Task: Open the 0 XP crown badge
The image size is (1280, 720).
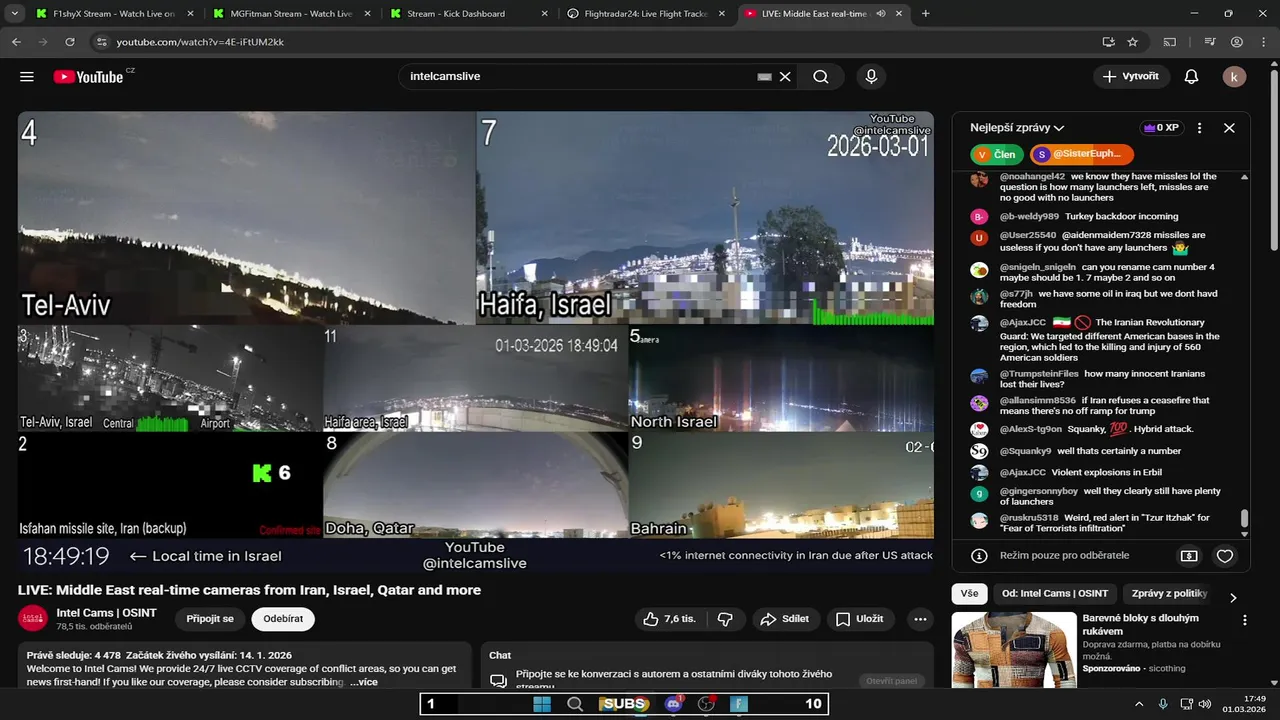Action: click(1161, 128)
